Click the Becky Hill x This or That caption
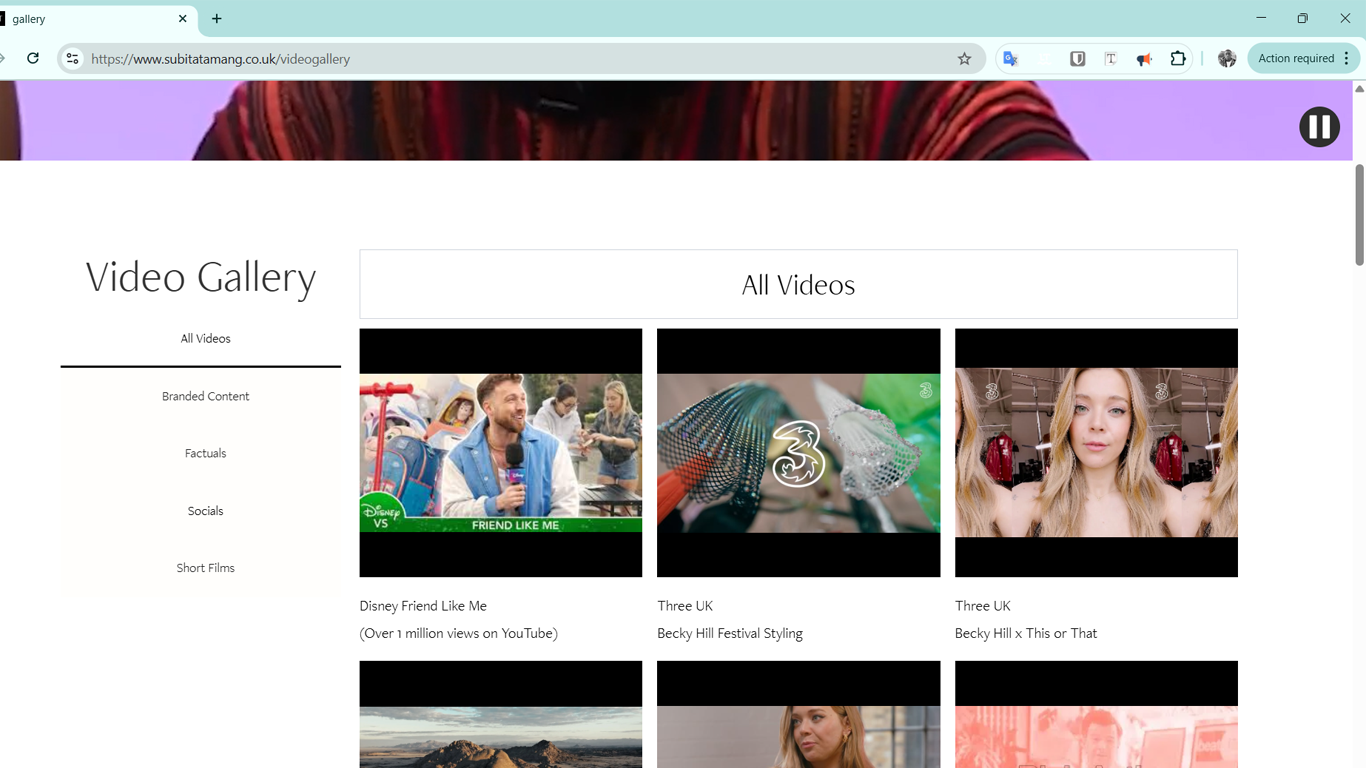 coord(1026,633)
